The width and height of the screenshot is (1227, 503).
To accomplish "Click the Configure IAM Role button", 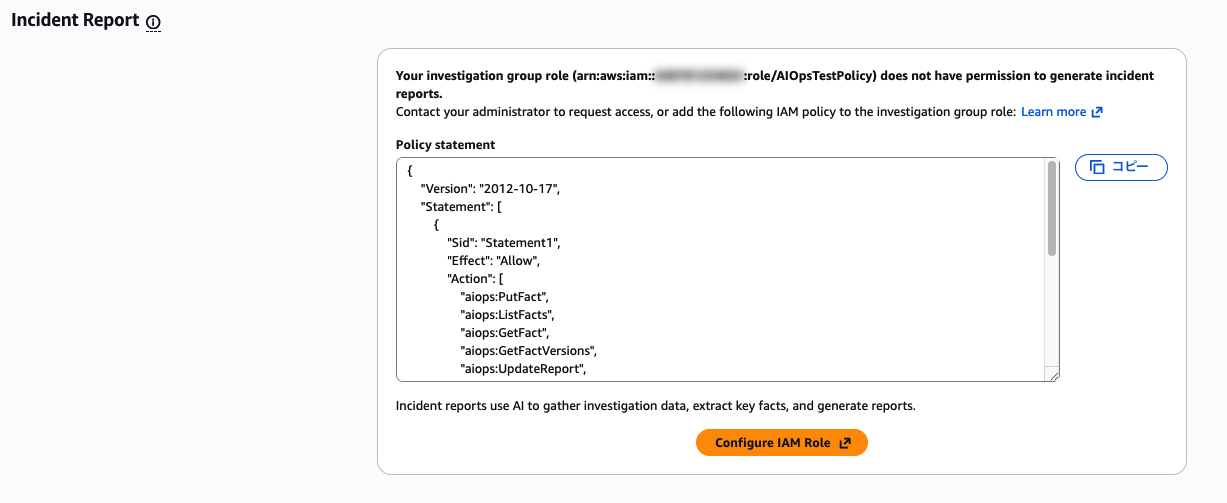I will (782, 443).
